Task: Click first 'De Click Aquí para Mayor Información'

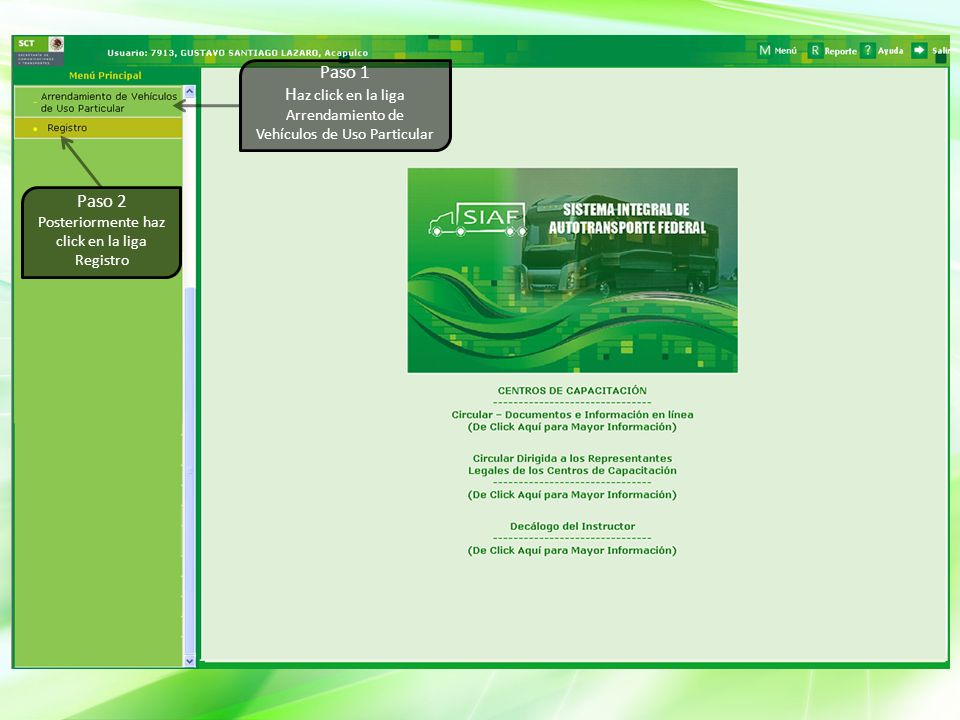Action: [x=572, y=427]
